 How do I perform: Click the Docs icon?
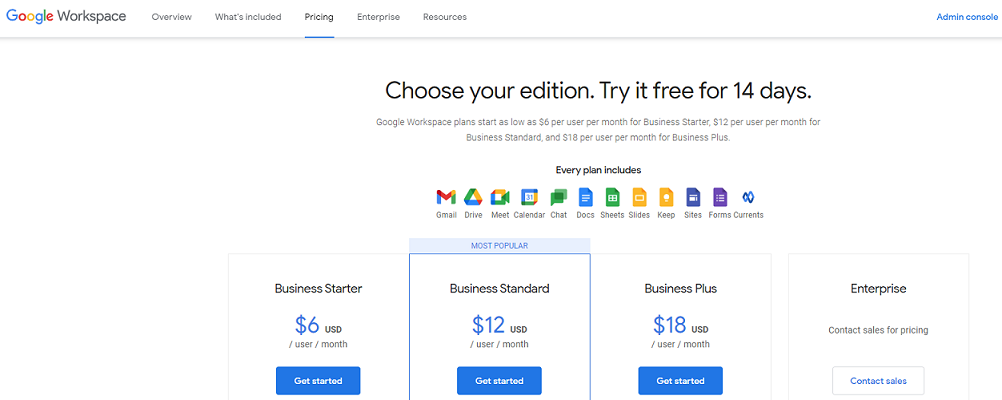click(x=585, y=197)
